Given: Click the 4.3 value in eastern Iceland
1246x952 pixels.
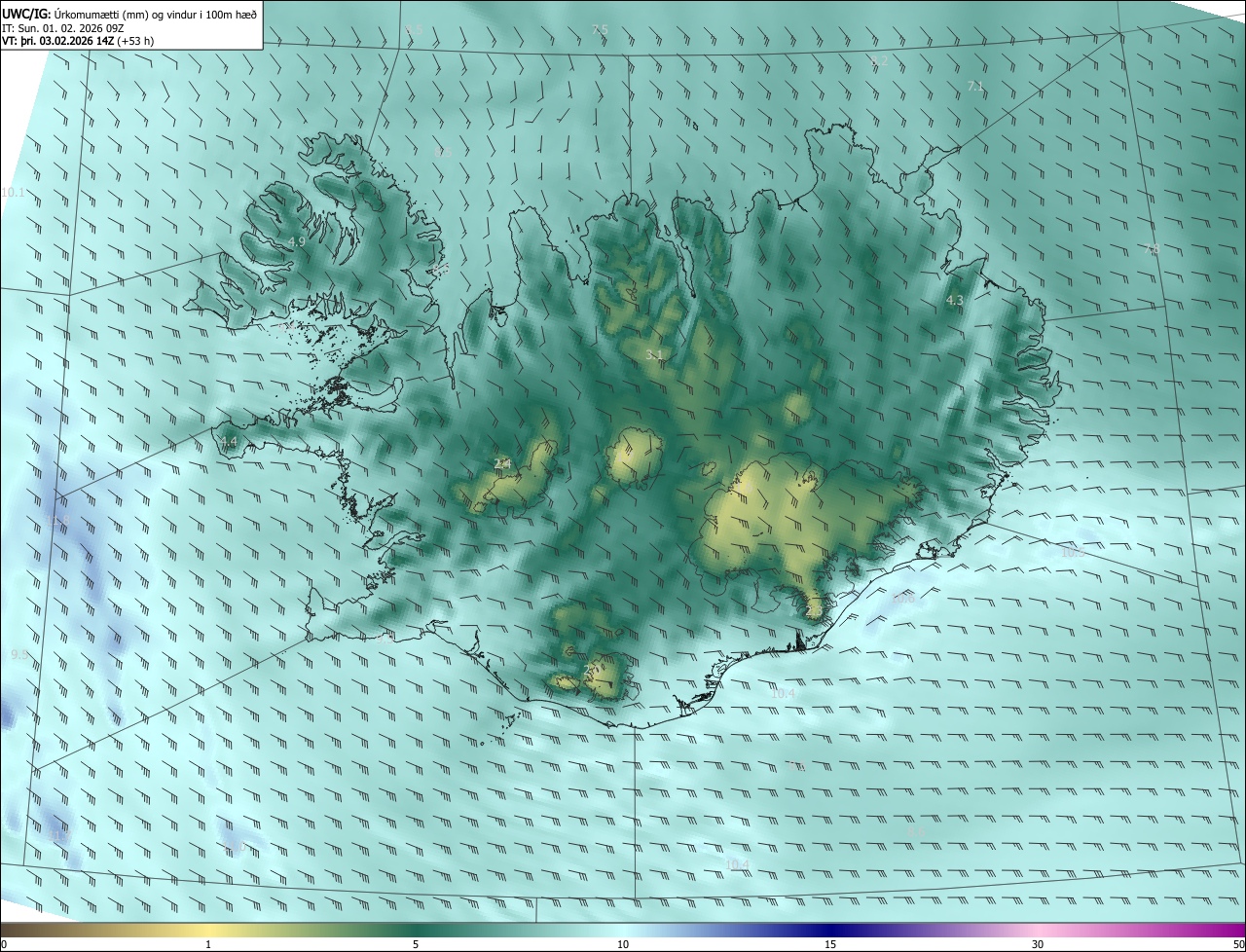Looking at the screenshot, I should click(954, 301).
